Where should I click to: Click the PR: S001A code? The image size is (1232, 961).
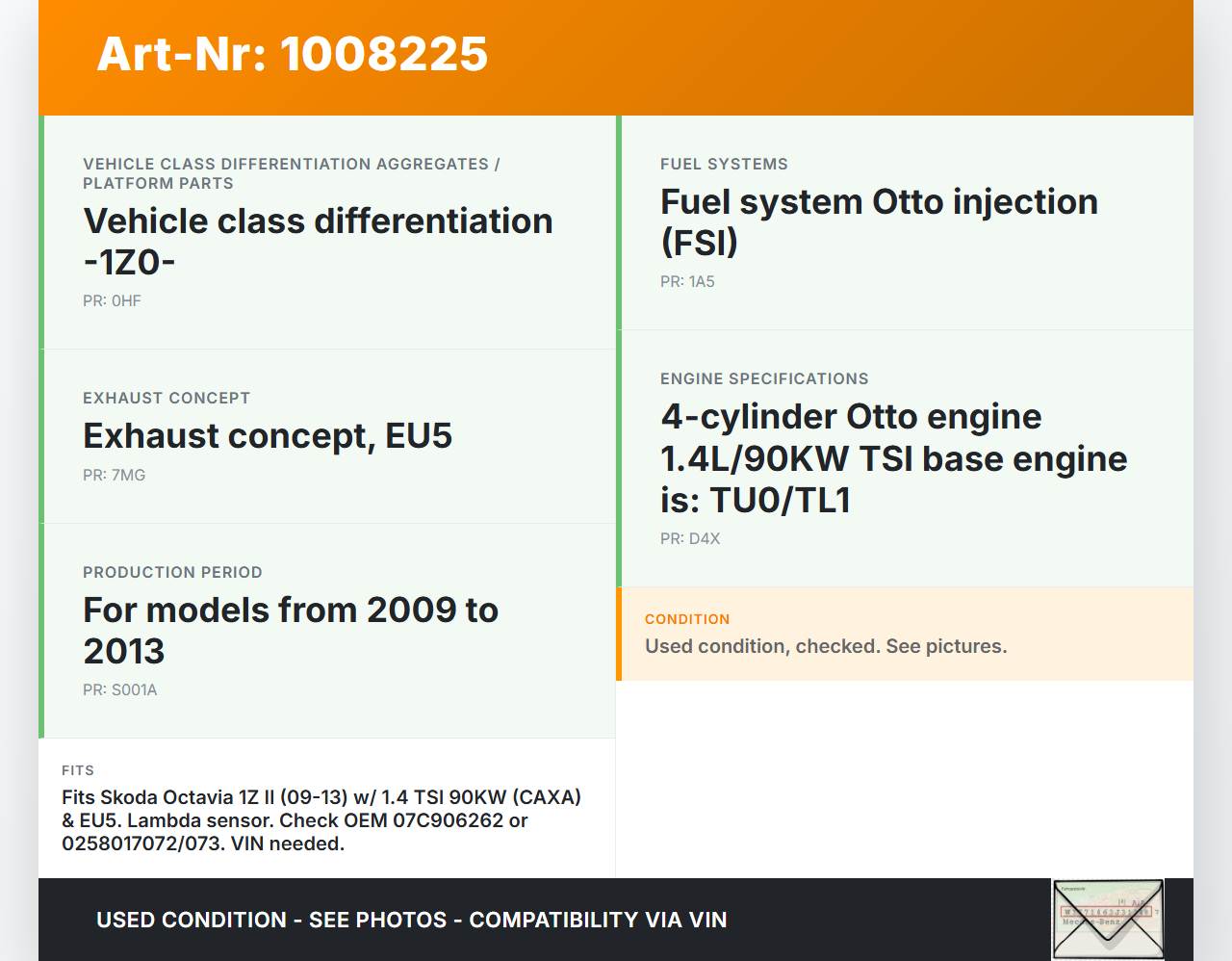119,689
